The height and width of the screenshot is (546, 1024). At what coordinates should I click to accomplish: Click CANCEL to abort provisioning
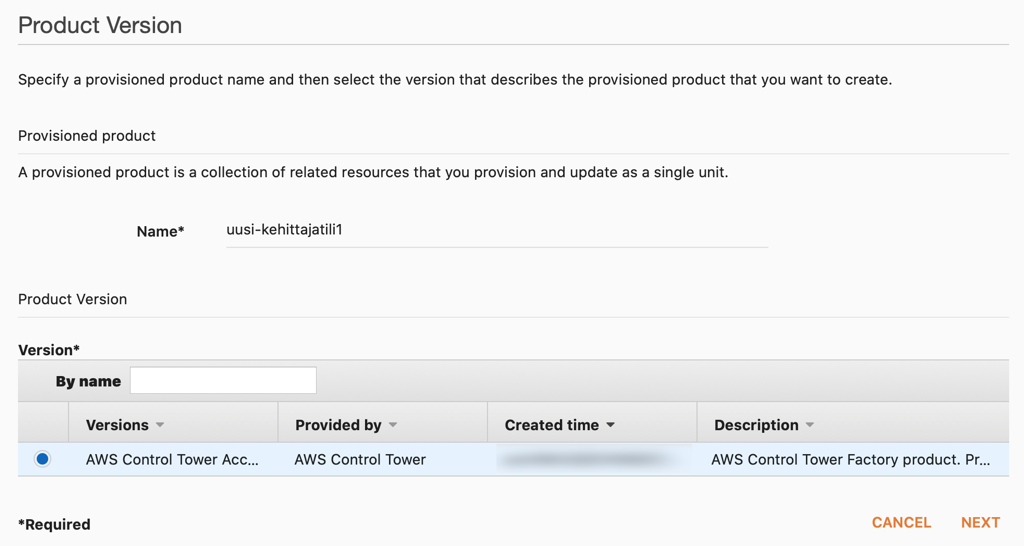pyautogui.click(x=901, y=522)
